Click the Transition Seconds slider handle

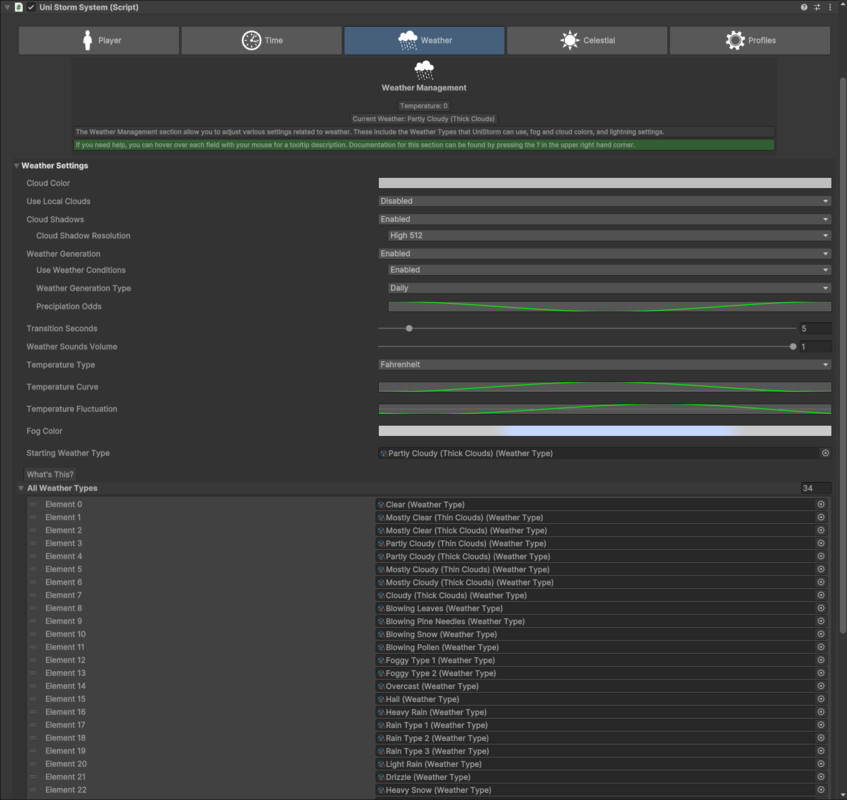(409, 328)
